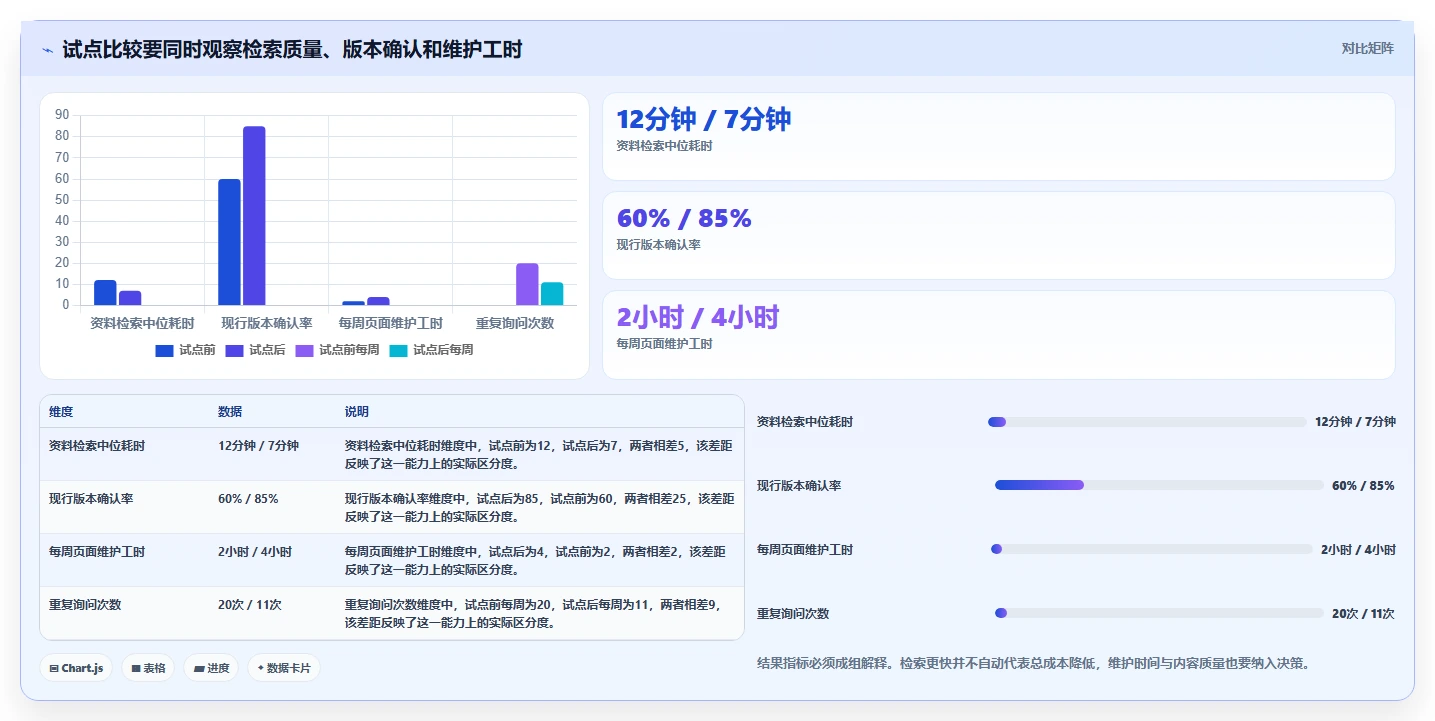Click the 试点后 bar of 每周页面维护工时
The width and height of the screenshot is (1435, 721).
click(x=378, y=301)
